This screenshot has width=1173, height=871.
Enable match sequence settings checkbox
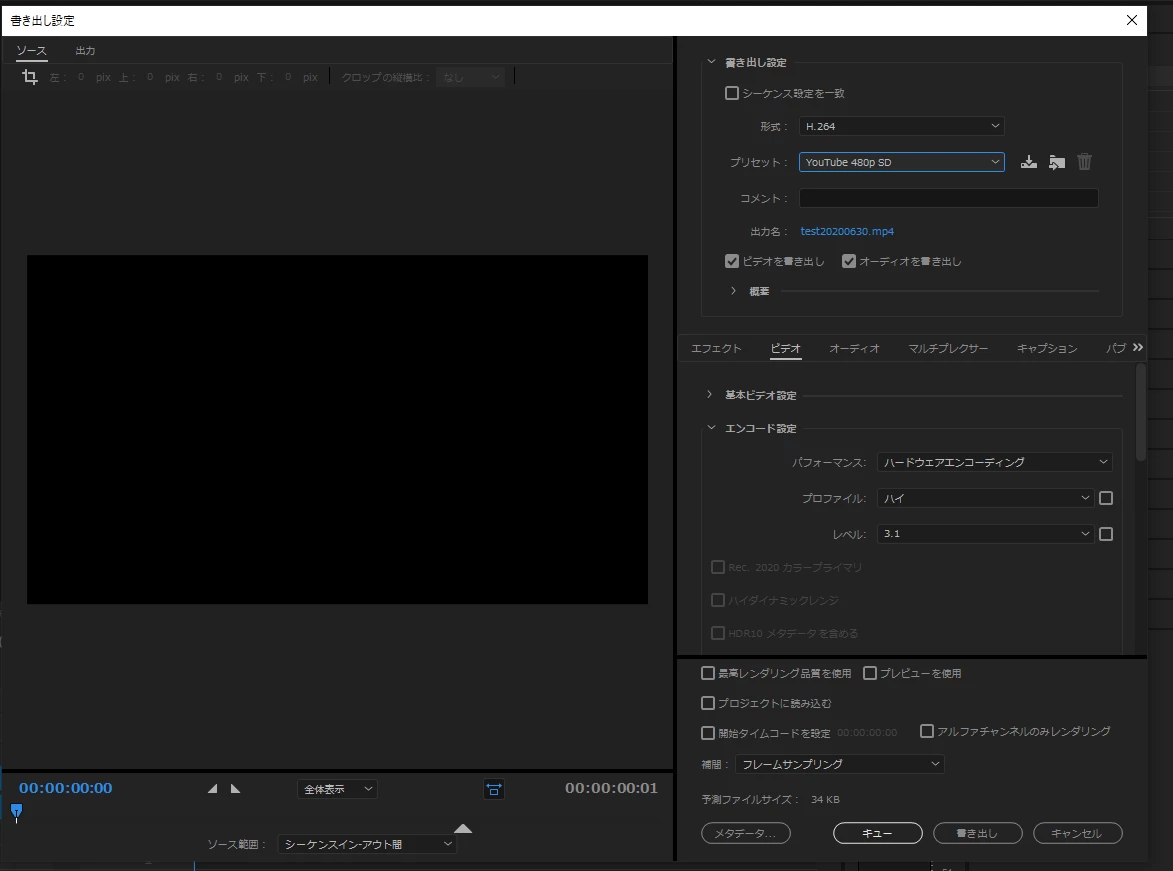coord(732,93)
